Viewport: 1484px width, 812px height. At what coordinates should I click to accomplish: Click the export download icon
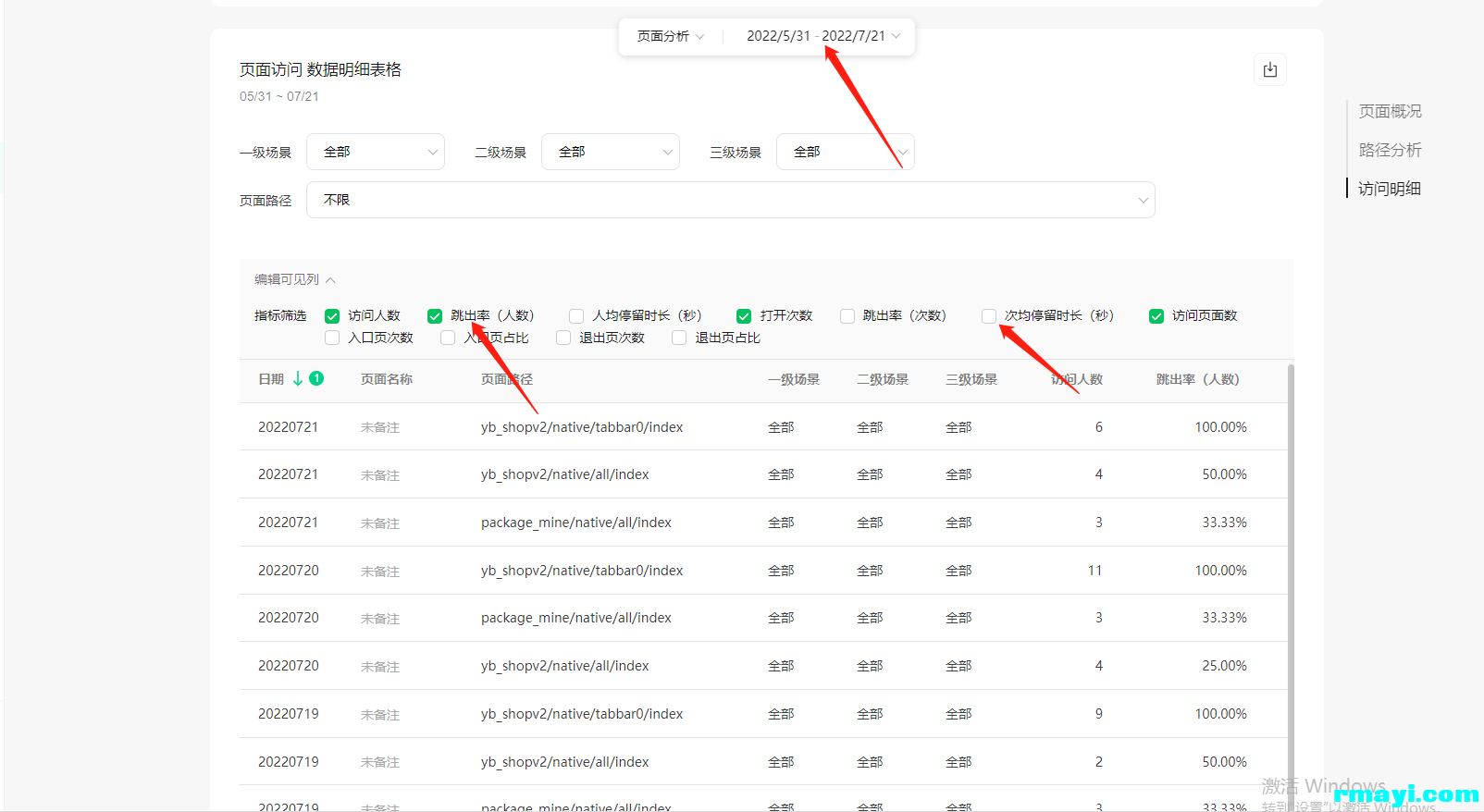(1269, 69)
